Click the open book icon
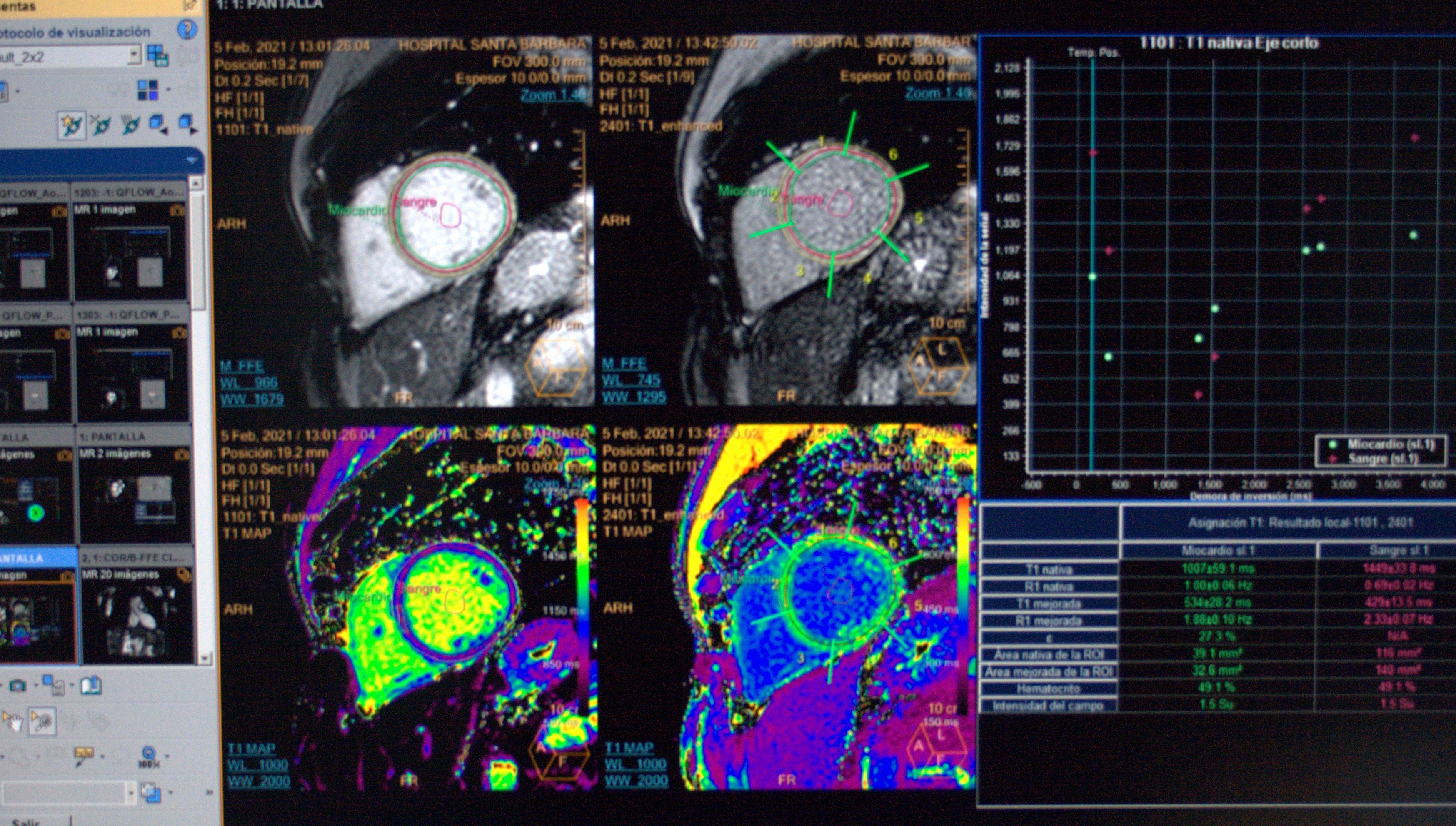 click(91, 685)
